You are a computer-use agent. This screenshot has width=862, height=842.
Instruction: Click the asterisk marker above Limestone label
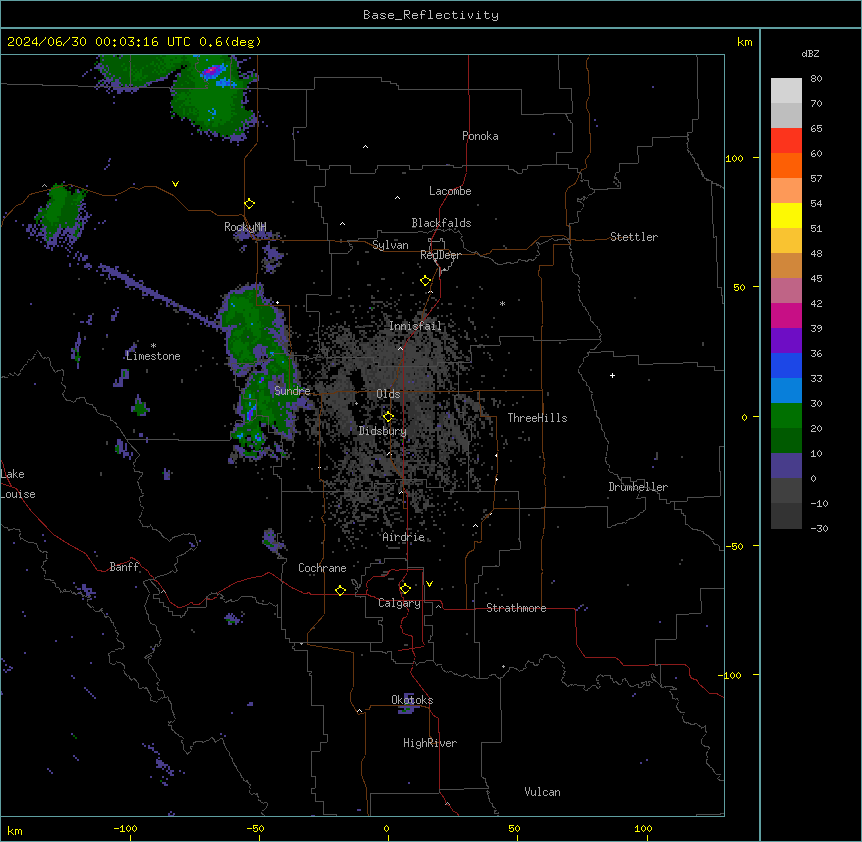click(153, 346)
